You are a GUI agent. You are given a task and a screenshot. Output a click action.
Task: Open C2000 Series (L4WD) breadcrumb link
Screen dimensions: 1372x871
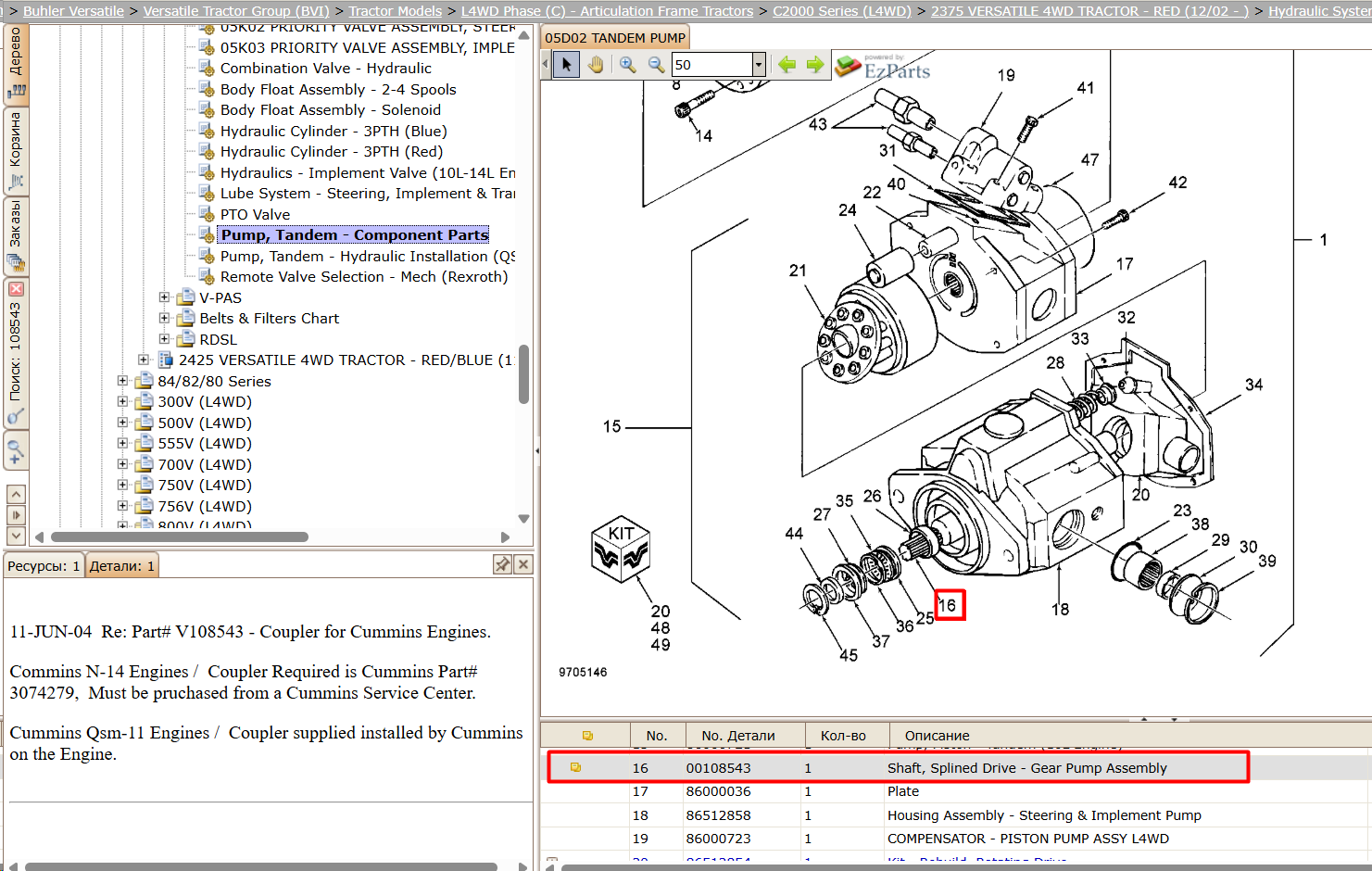click(842, 11)
